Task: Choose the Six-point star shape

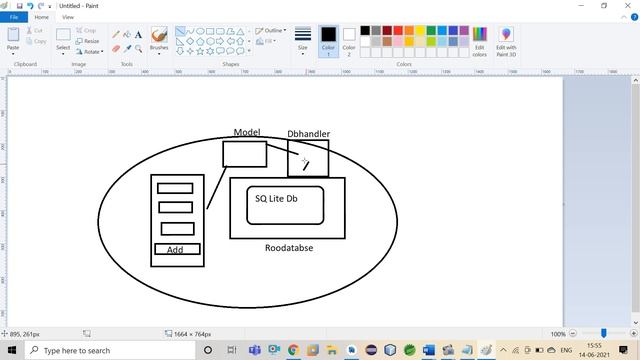Action: [210, 51]
